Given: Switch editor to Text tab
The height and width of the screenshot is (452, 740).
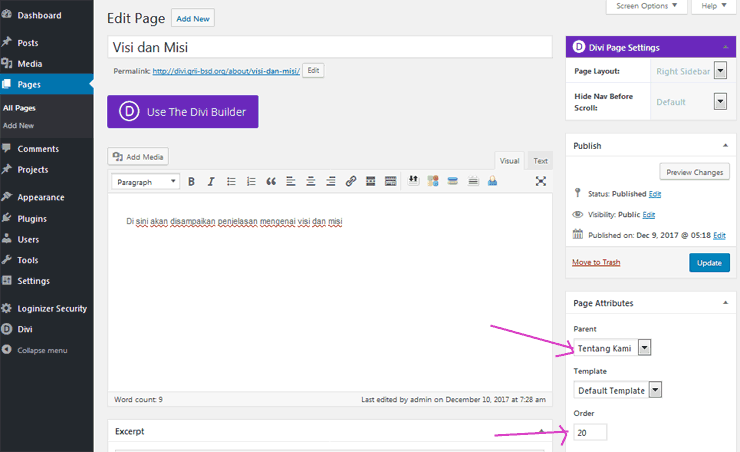Looking at the screenshot, I should pyautogui.click(x=540, y=161).
